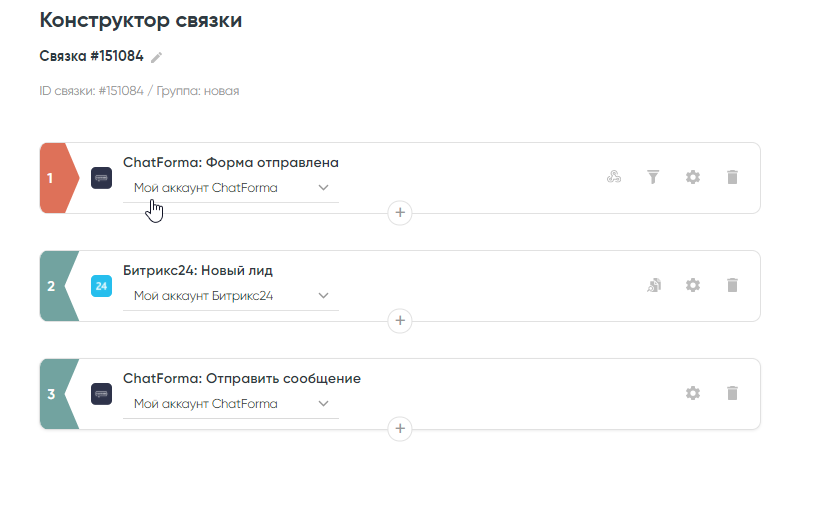Edit the Связка #151084 name pencil

point(157,57)
